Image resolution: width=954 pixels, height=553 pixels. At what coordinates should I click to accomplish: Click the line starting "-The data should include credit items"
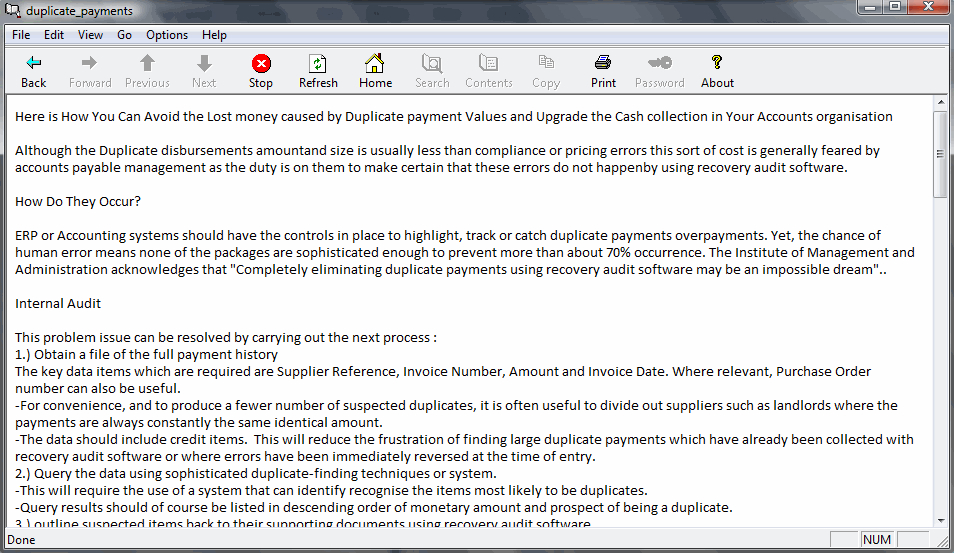464,448
